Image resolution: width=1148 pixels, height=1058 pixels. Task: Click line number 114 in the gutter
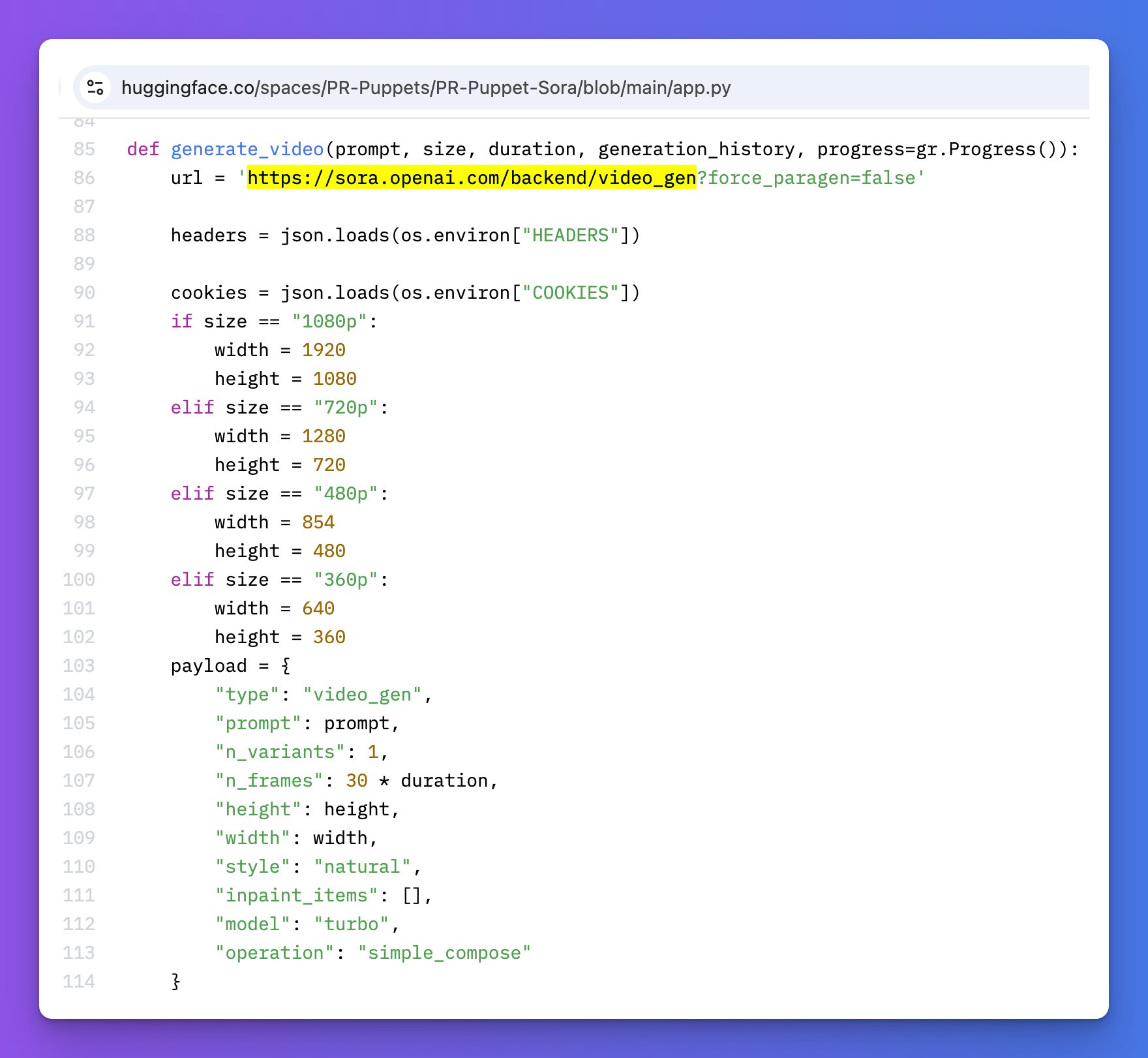point(79,982)
